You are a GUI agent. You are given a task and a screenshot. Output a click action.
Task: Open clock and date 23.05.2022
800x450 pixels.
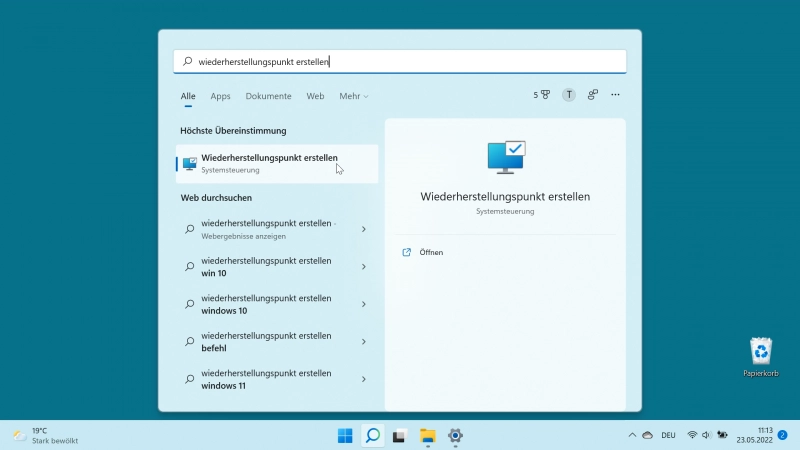(x=755, y=435)
